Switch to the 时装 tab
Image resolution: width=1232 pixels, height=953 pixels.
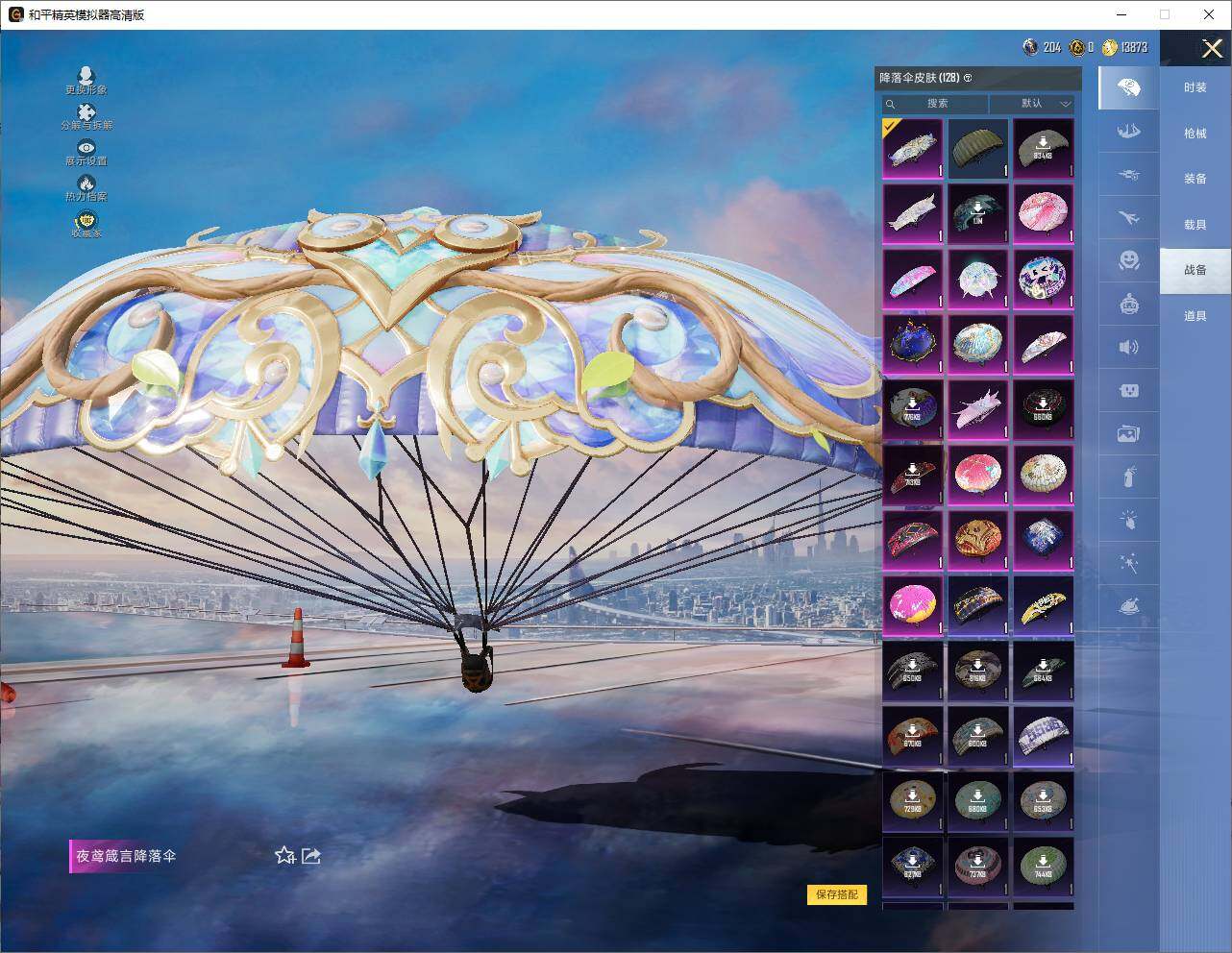[x=1195, y=87]
